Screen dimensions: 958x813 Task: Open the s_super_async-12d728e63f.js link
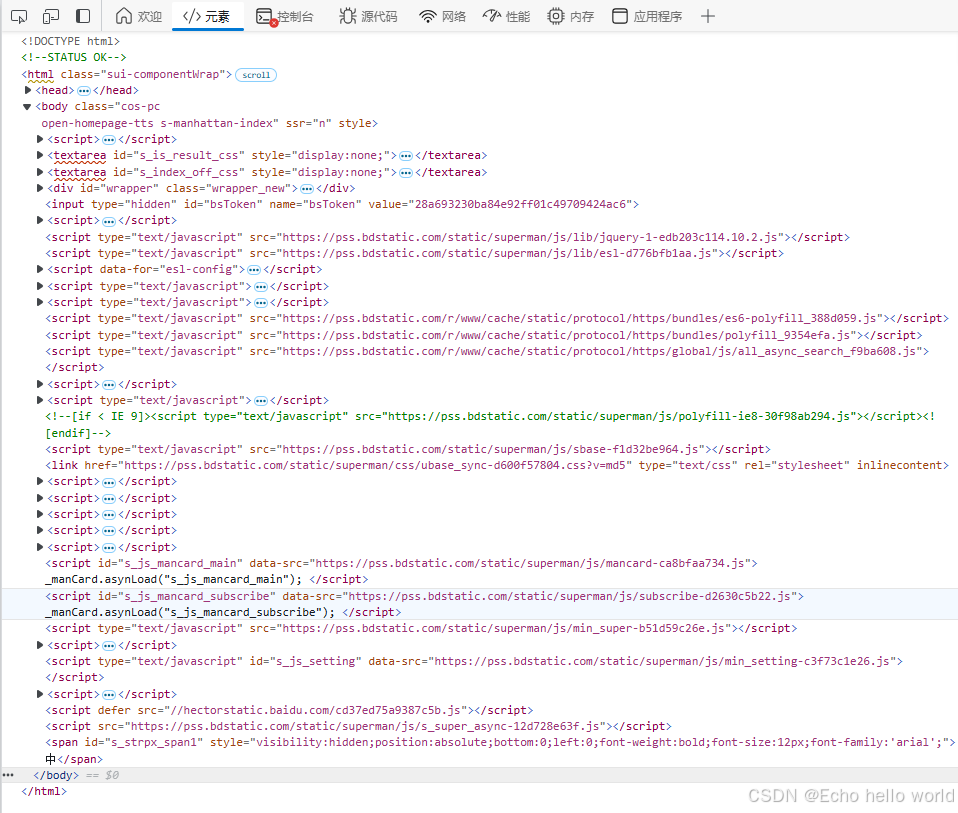365,726
